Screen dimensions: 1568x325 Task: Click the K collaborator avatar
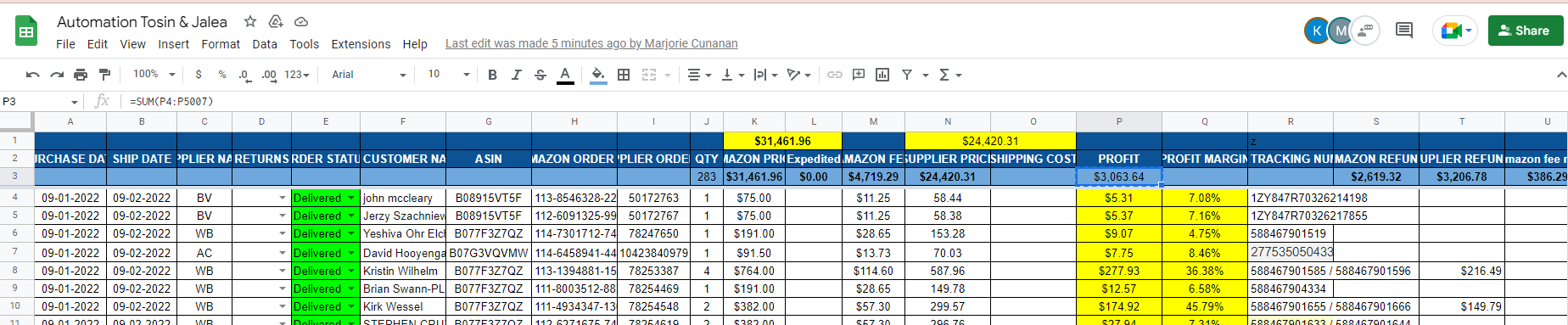point(1317,31)
